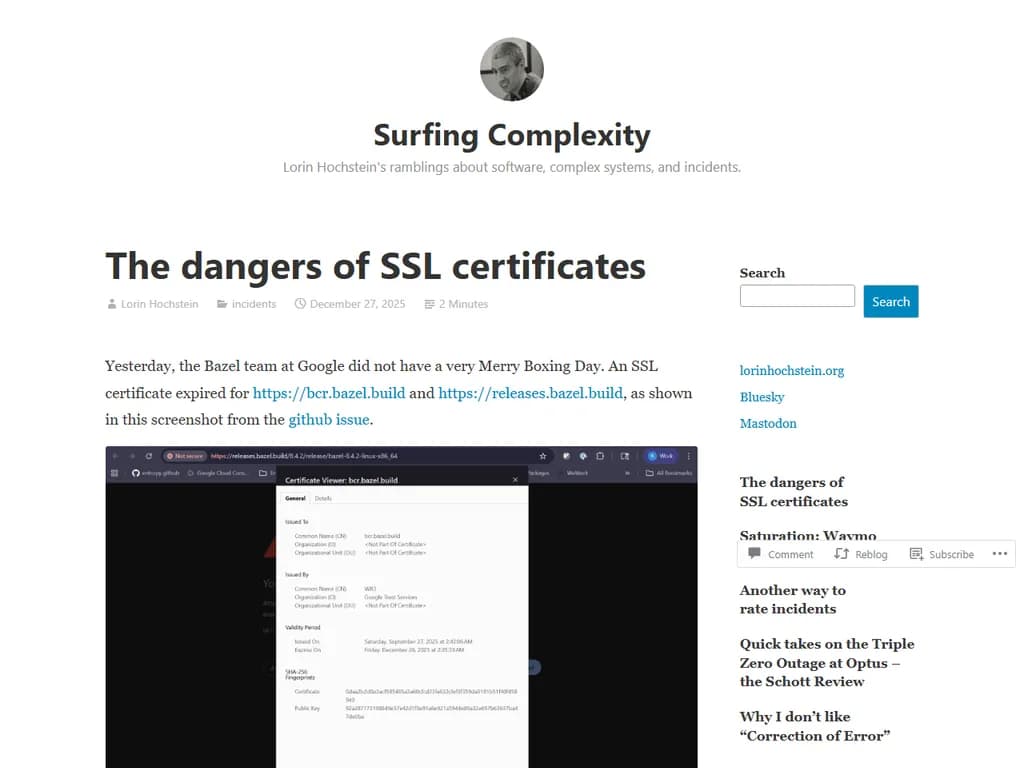Click the Comment speech bubble icon
The image size is (1024, 768).
pos(755,554)
